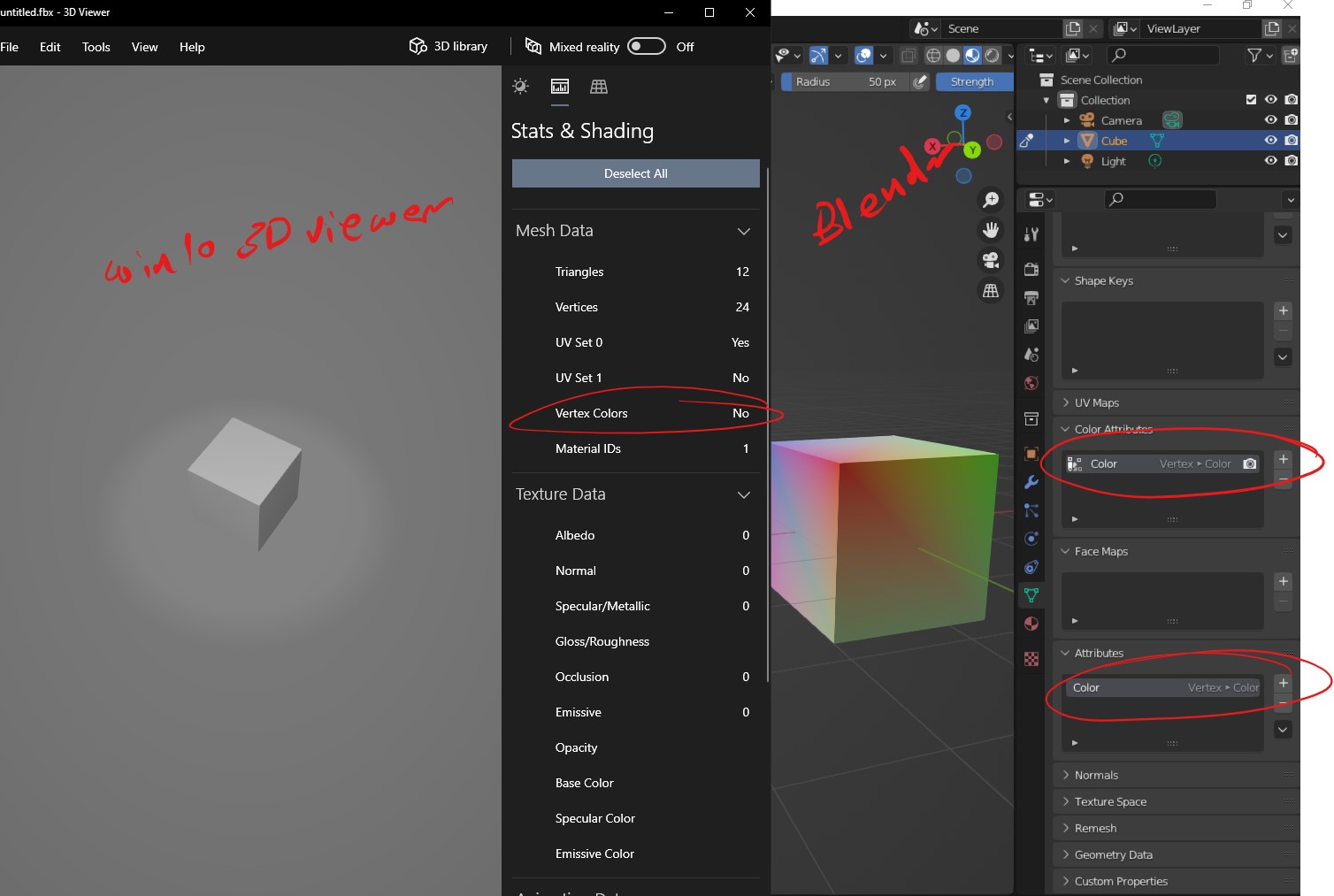Open the Grid & Views icon in 3D Viewer
This screenshot has width=1334, height=896.
(599, 86)
